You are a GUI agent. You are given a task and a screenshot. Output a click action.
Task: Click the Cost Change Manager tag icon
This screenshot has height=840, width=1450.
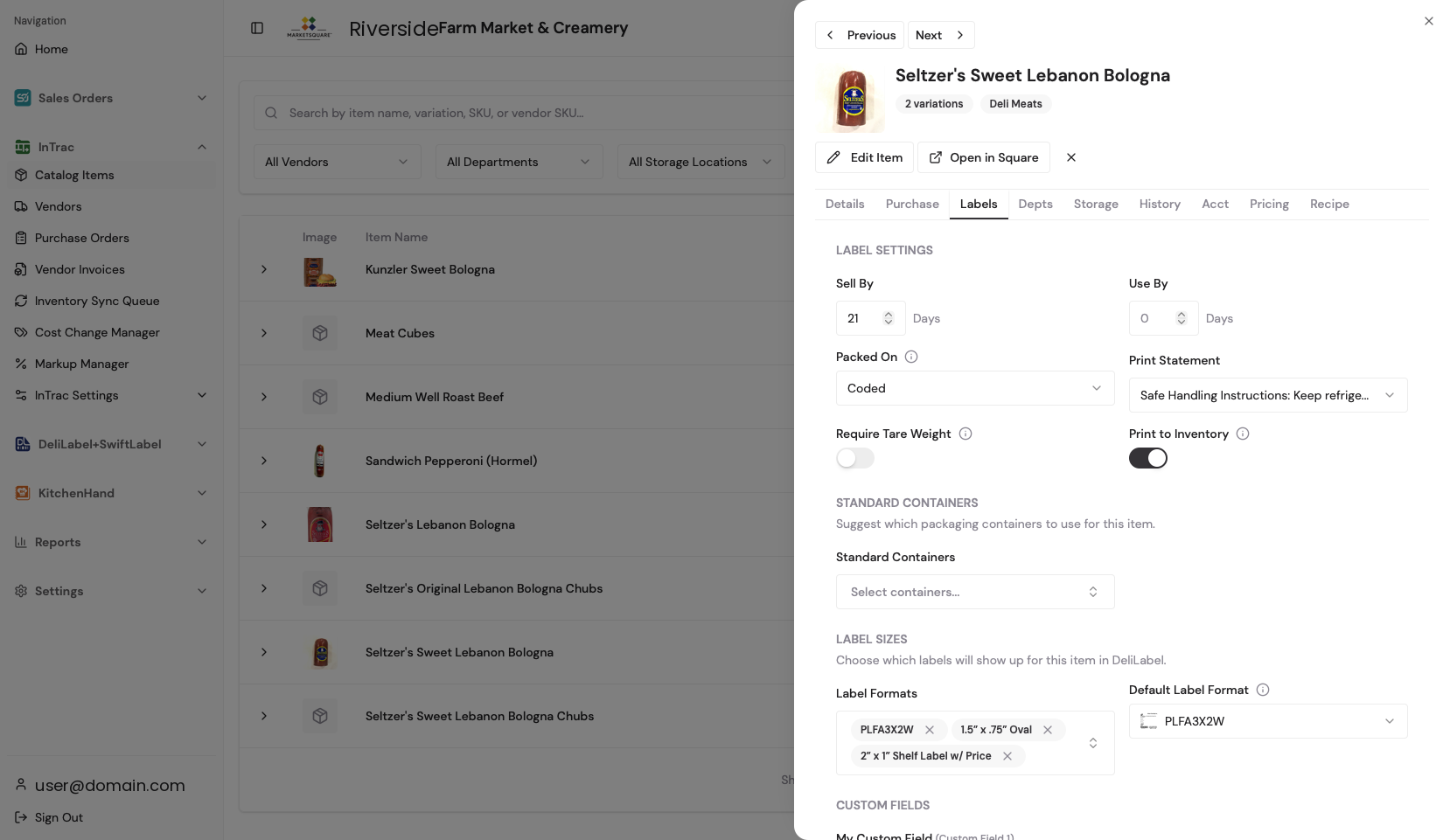(21, 332)
